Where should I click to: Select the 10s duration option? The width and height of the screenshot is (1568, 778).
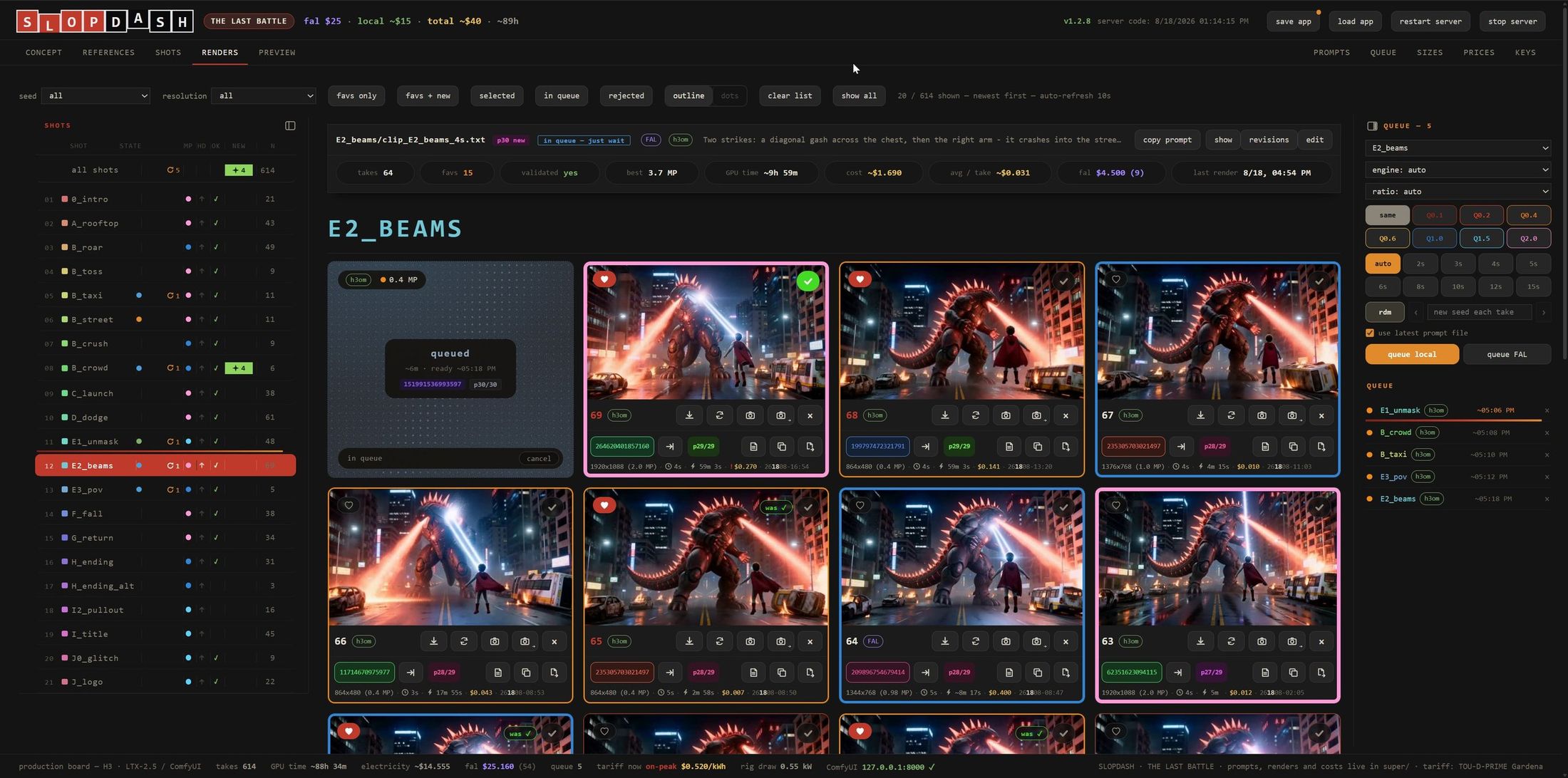[x=1458, y=286]
